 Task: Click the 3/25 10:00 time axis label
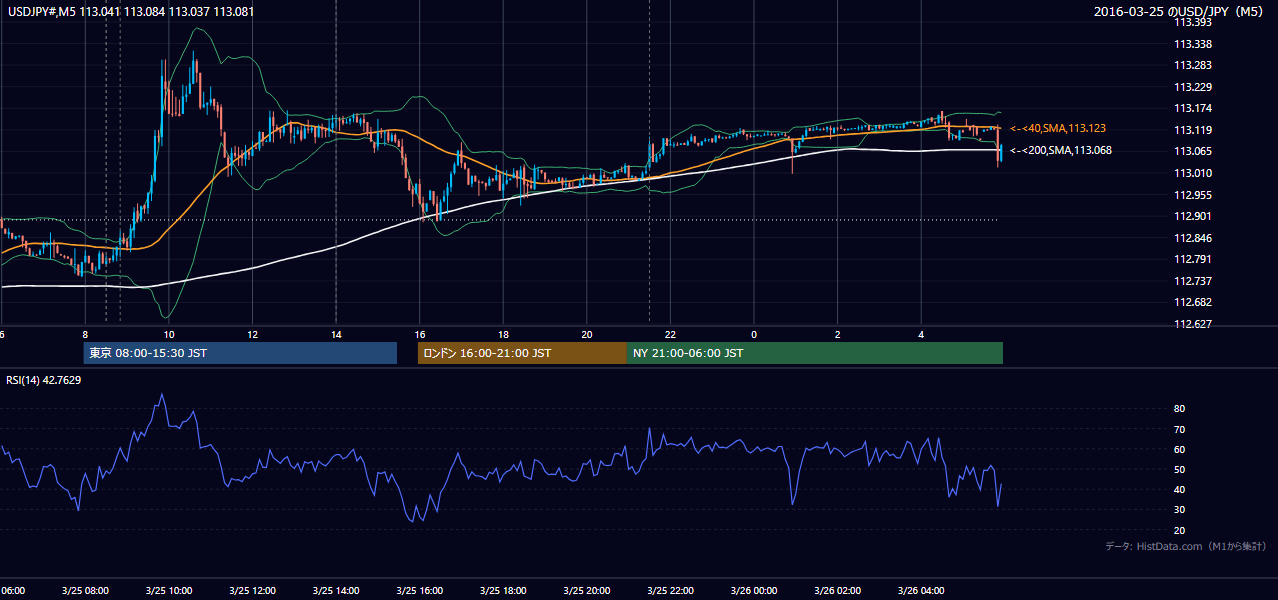point(169,591)
